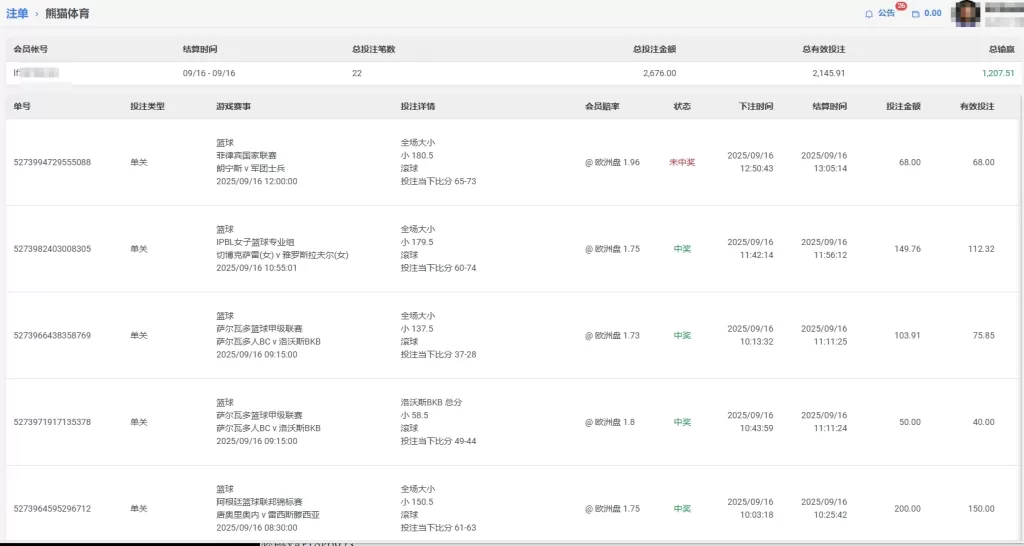This screenshot has height=546, width=1024.
Task: Click the 注单 breadcrumb link
Action: tap(17, 13)
